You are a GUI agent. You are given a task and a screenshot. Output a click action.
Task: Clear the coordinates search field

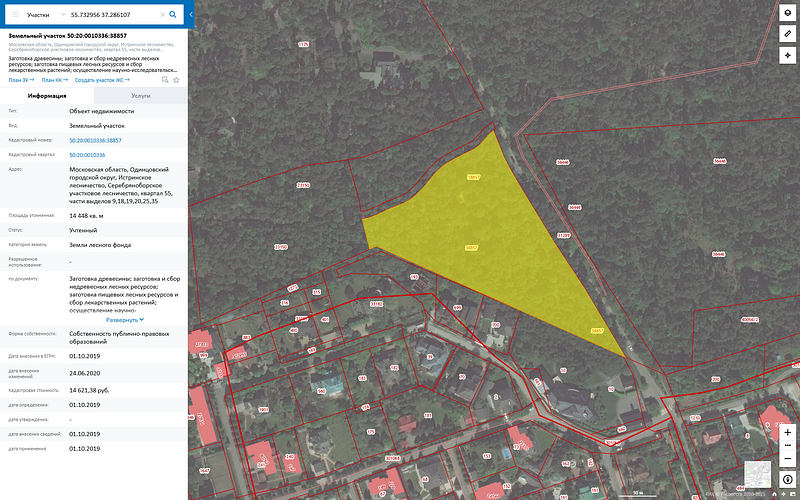pos(160,15)
